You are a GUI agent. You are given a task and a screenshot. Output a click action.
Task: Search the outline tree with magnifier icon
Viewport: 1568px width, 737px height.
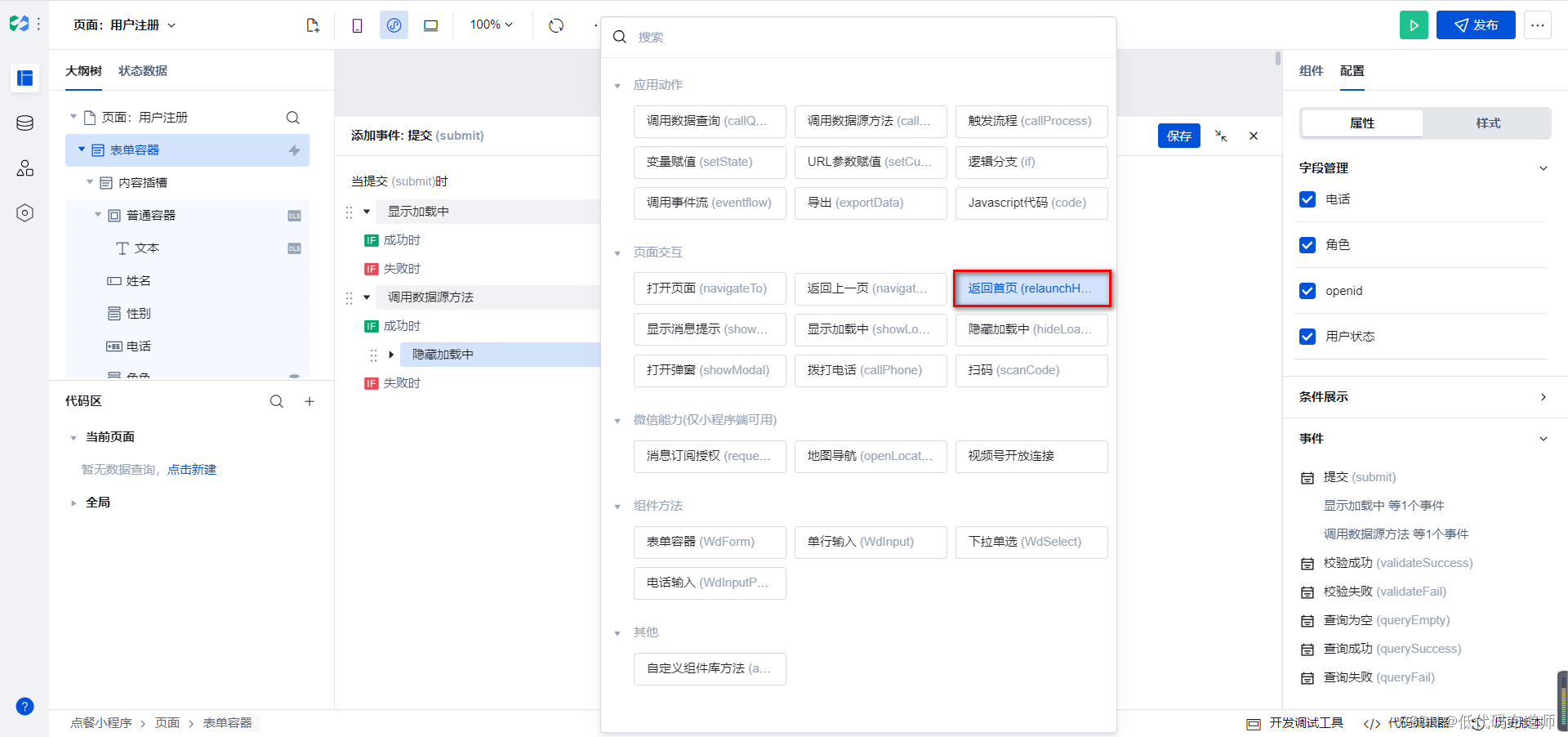(x=292, y=118)
